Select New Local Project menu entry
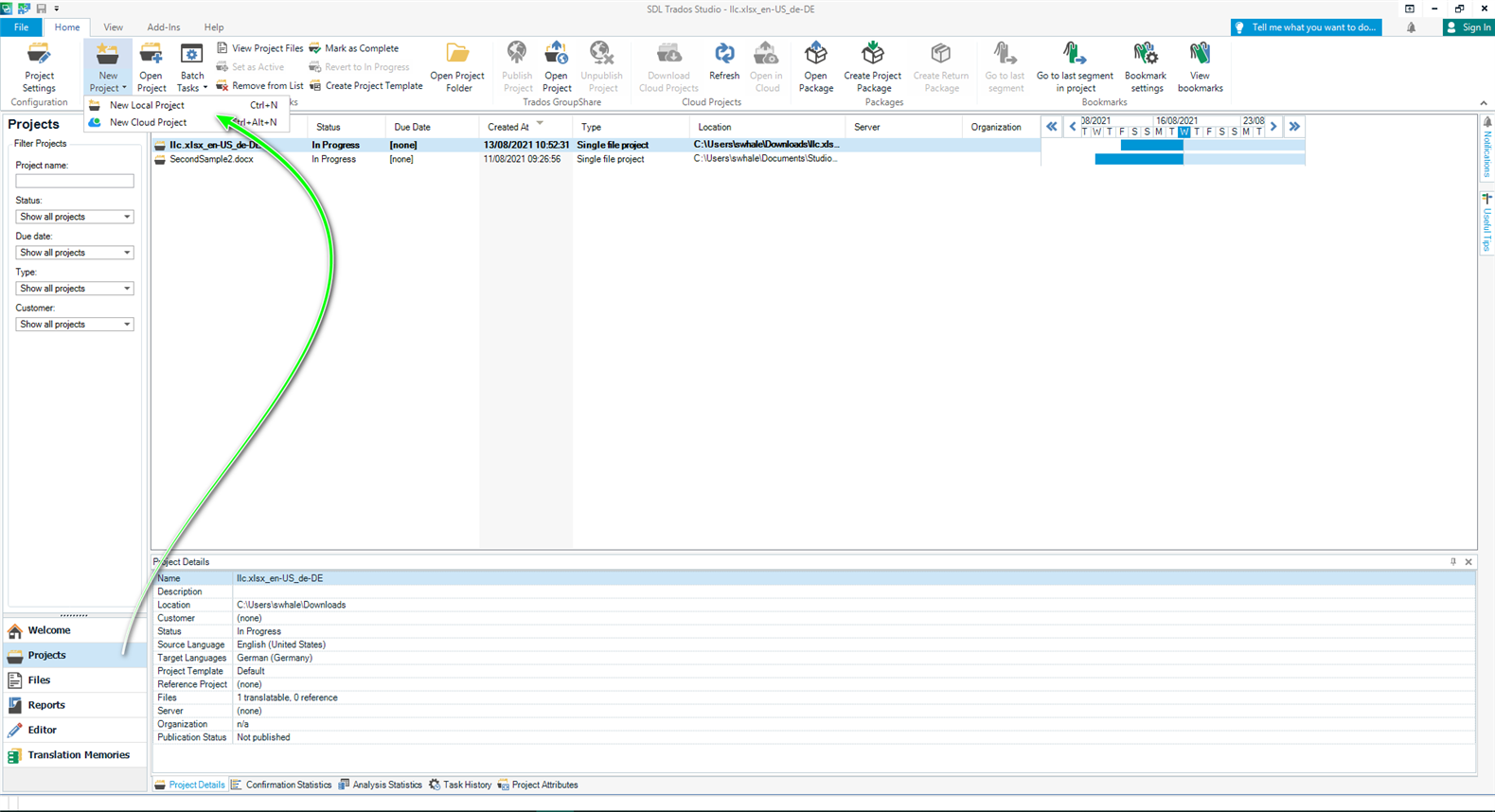The height and width of the screenshot is (812, 1495). pyautogui.click(x=147, y=105)
